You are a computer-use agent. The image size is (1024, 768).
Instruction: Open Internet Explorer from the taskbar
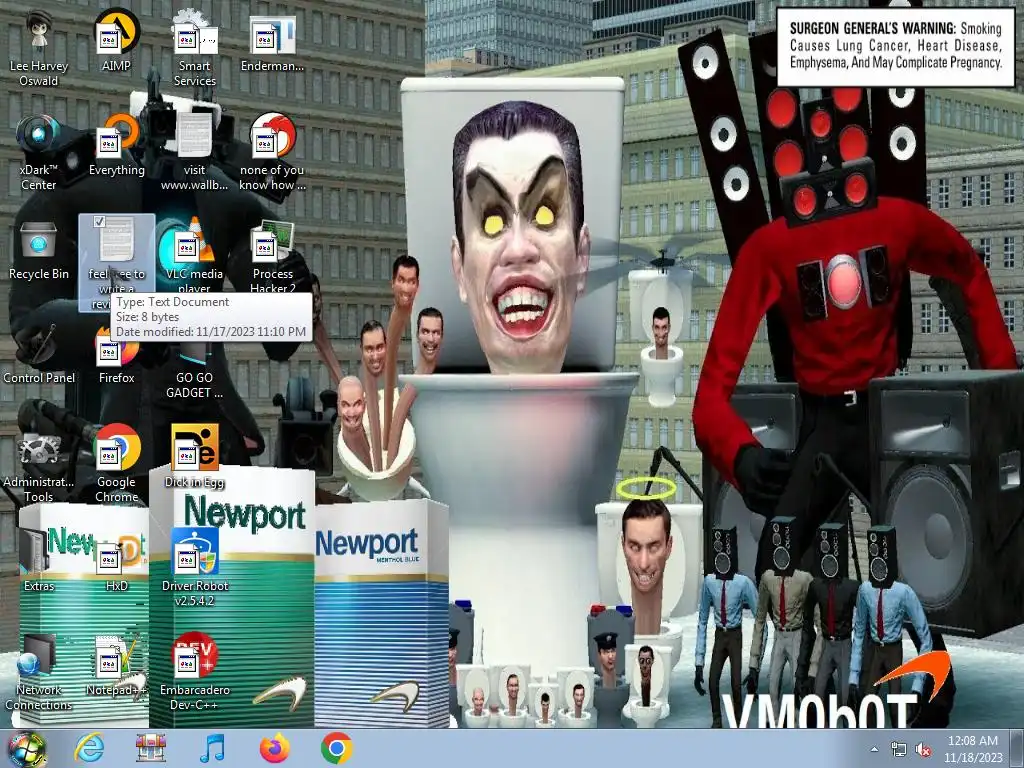point(89,748)
